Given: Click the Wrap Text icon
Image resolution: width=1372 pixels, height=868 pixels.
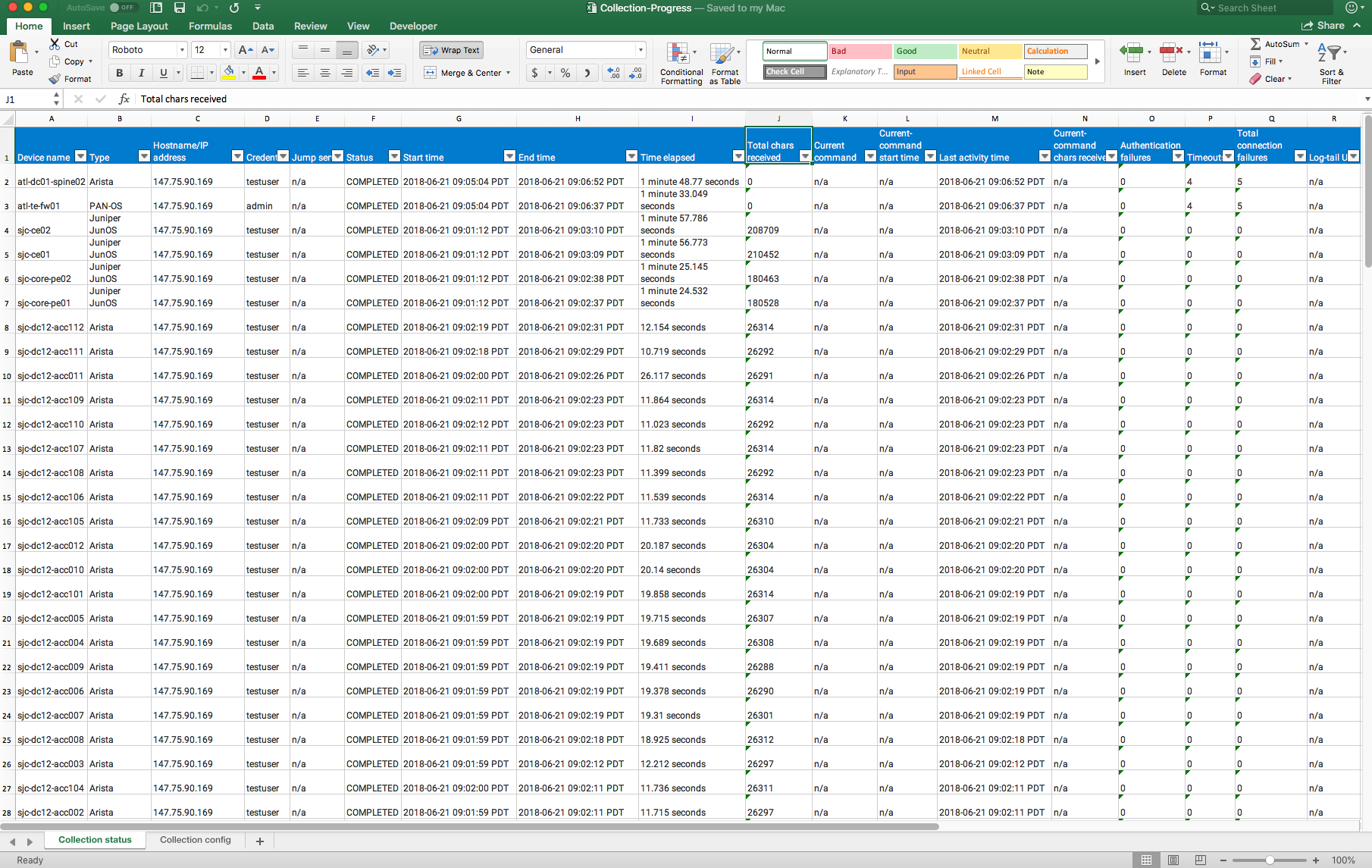Looking at the screenshot, I should (451, 49).
